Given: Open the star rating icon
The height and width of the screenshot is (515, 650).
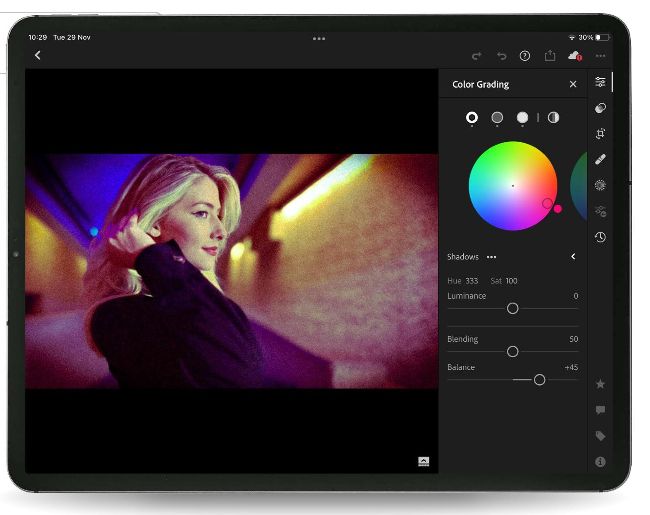Looking at the screenshot, I should [x=600, y=384].
